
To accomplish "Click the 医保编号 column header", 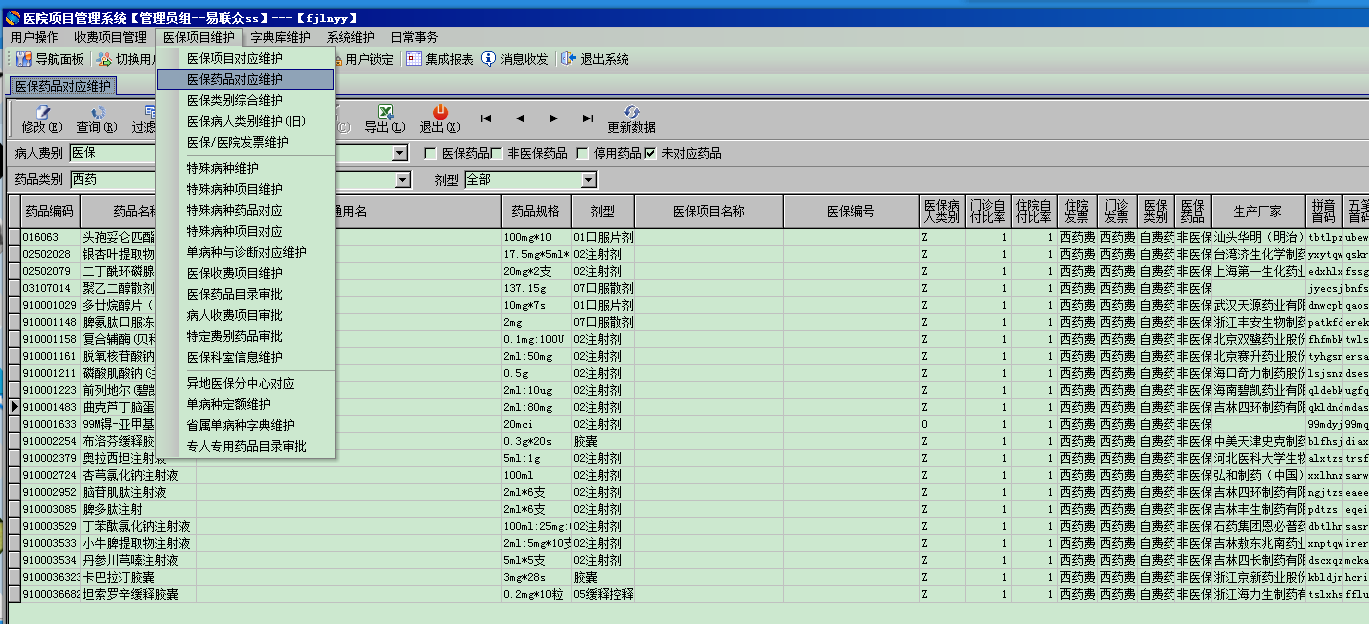I will pyautogui.click(x=851, y=212).
